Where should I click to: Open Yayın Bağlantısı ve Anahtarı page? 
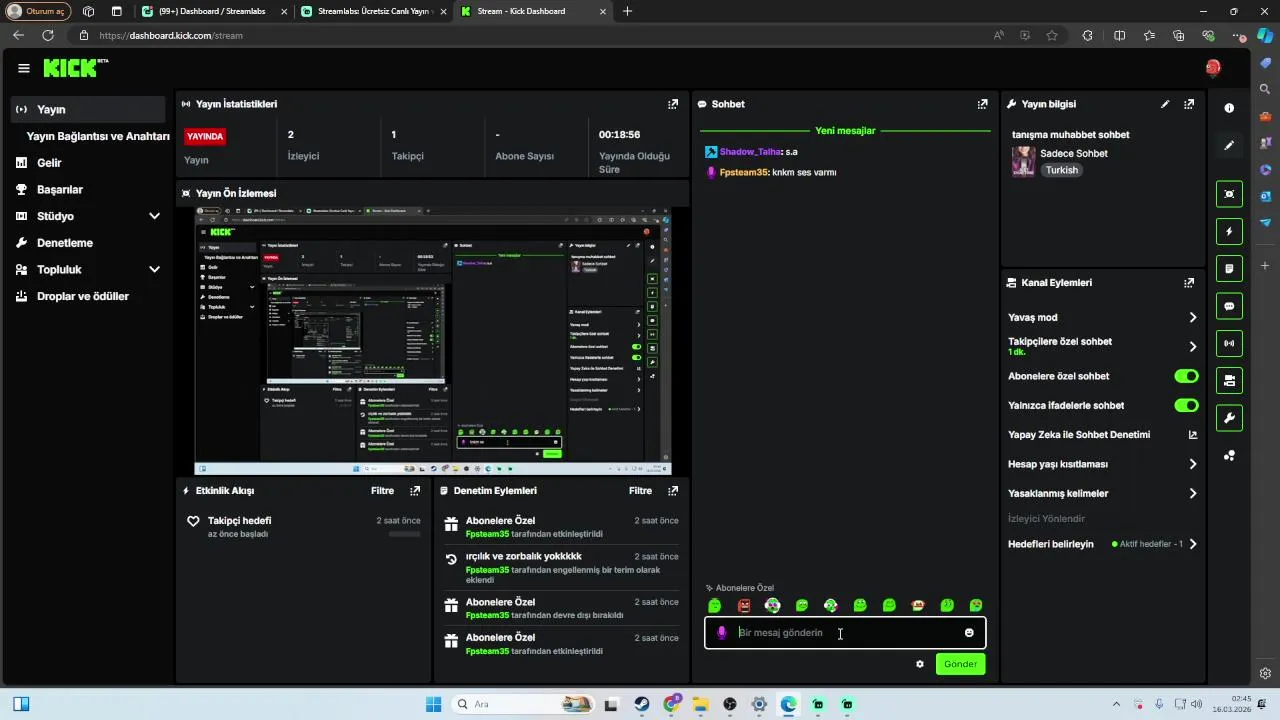[x=98, y=136]
